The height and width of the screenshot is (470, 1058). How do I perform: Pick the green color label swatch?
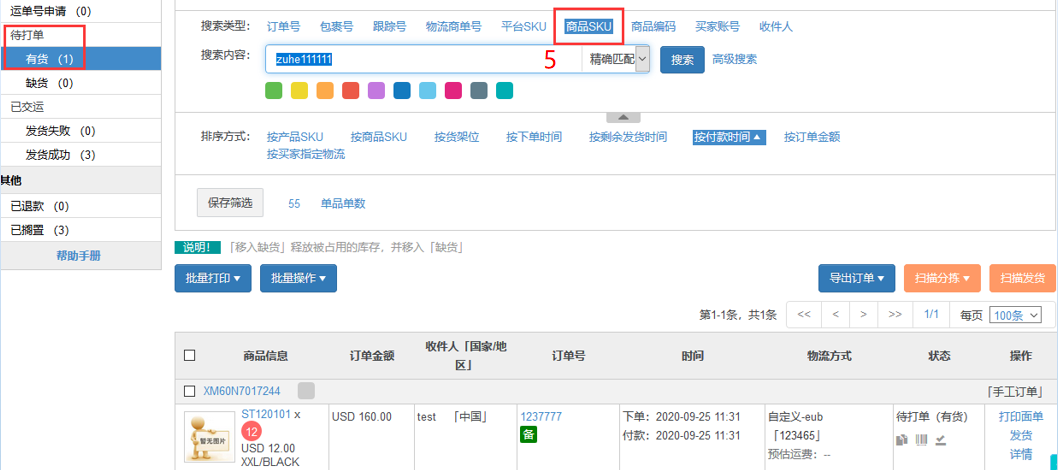point(273,91)
